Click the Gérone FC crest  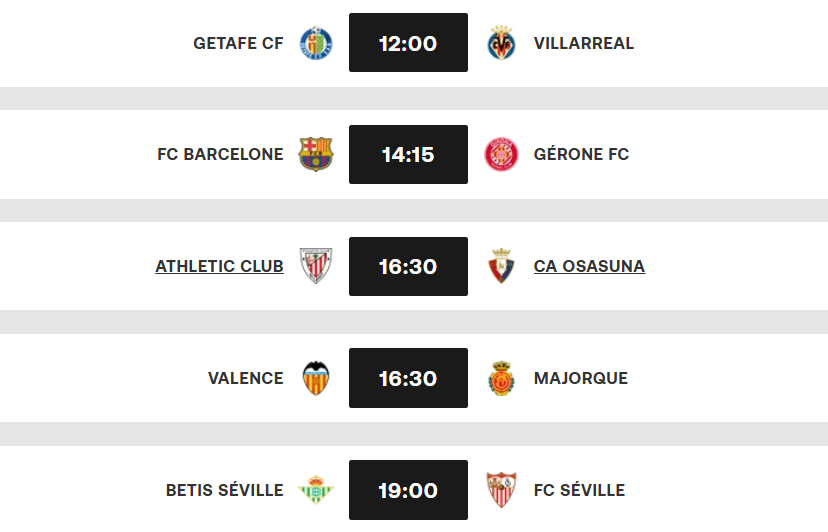click(501, 155)
